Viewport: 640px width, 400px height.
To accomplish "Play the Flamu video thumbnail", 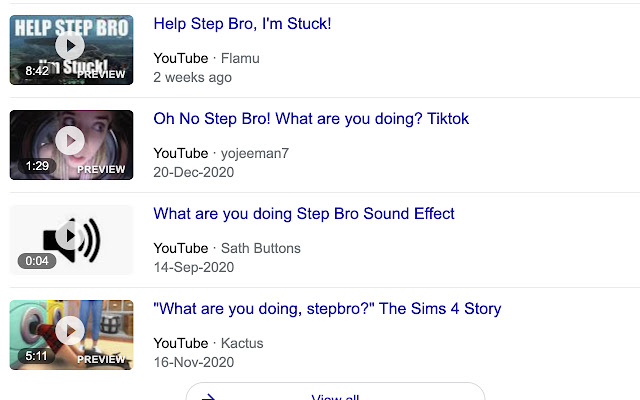I will point(70,45).
